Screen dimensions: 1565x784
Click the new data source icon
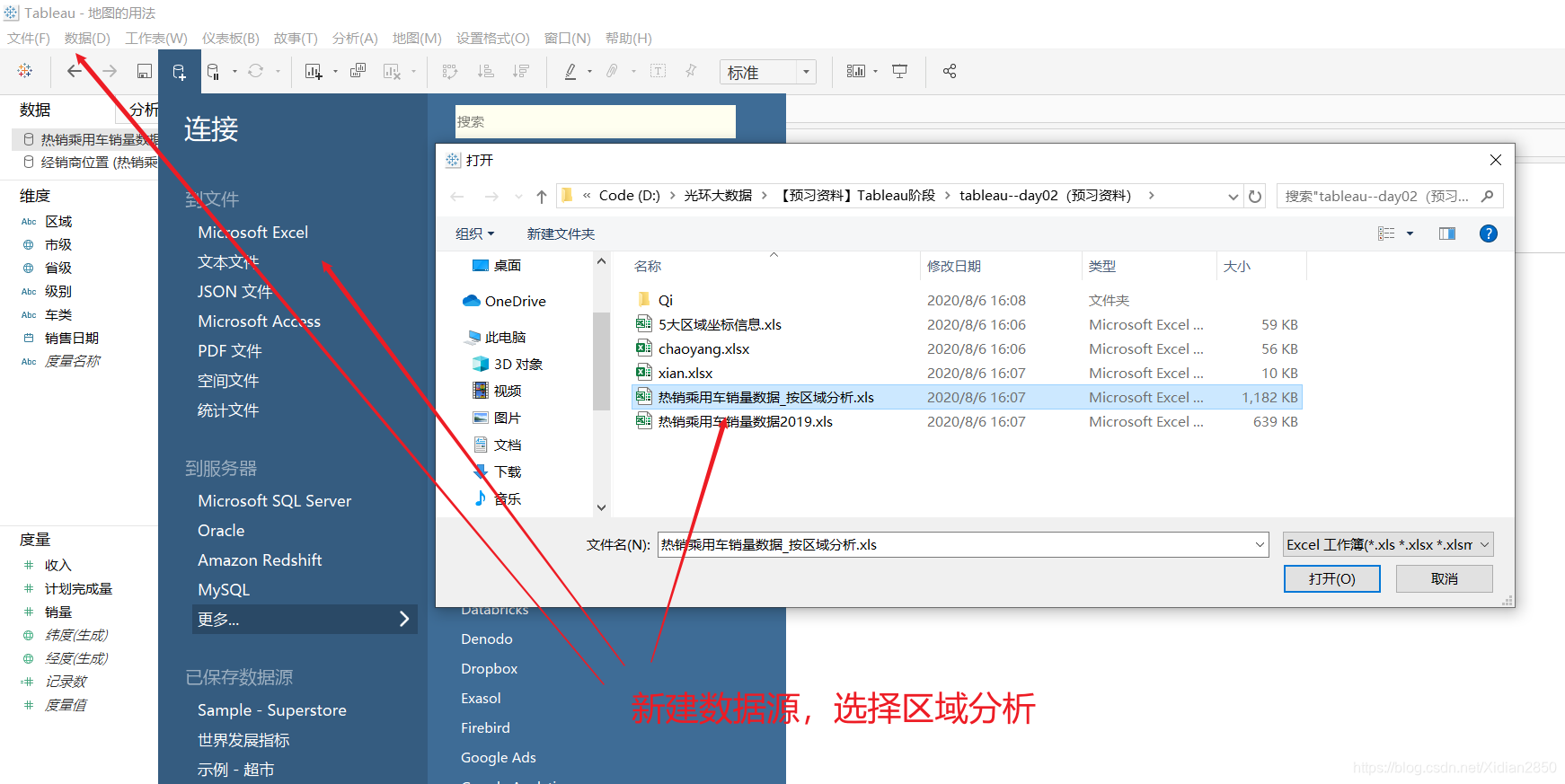(x=180, y=72)
